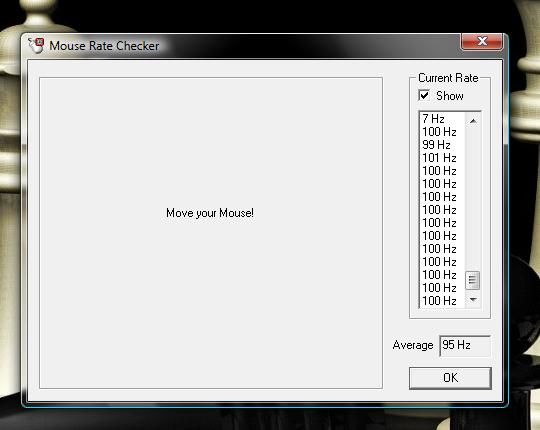Close the Mouse Rate Checker window
540x430 pixels.
coord(481,42)
